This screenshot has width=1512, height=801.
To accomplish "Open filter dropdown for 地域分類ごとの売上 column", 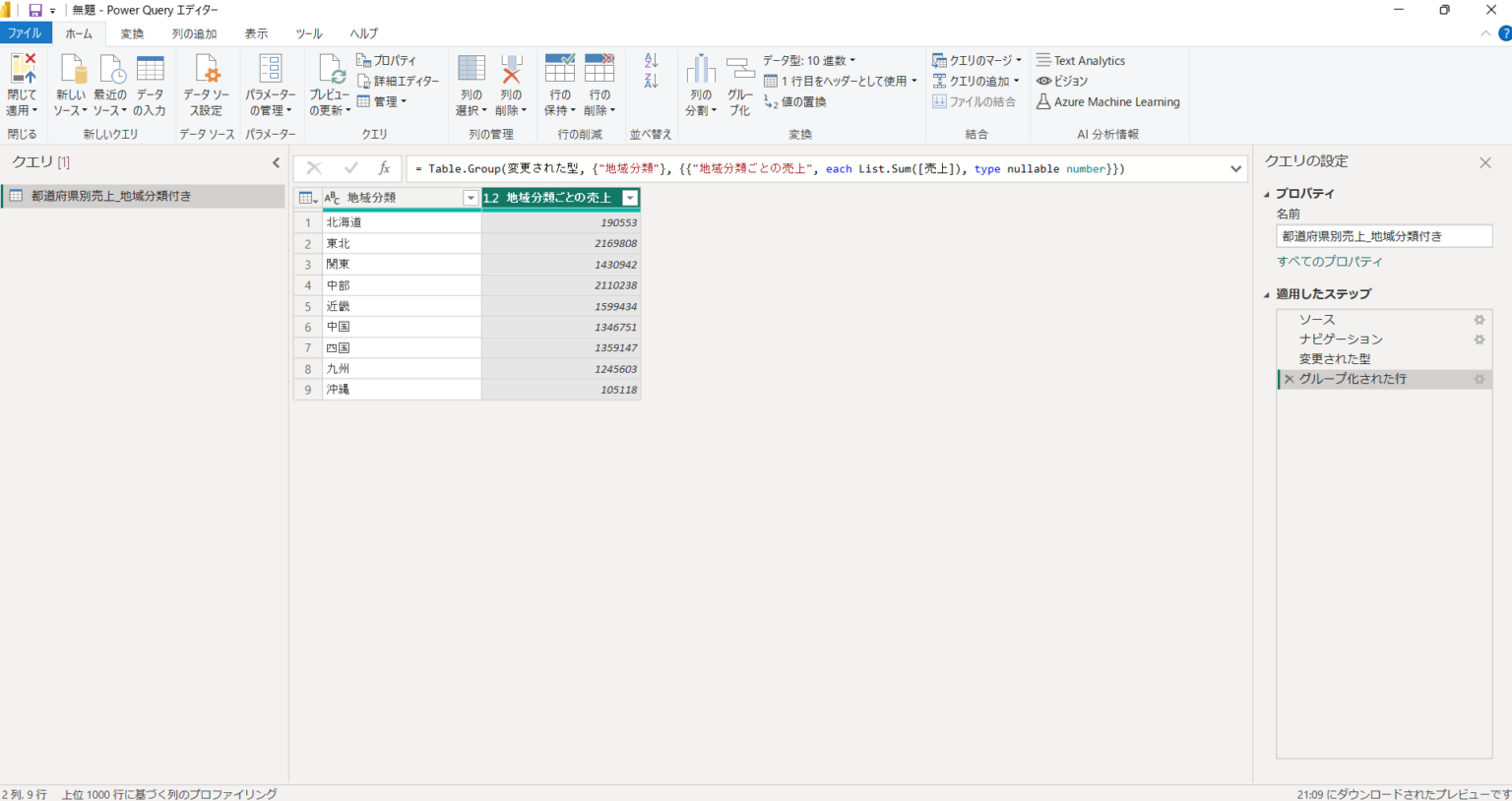I will (x=630, y=198).
